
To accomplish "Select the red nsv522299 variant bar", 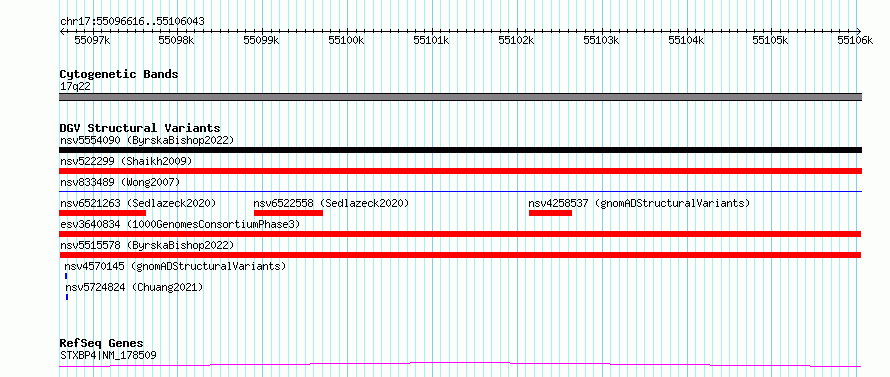I will [460, 171].
